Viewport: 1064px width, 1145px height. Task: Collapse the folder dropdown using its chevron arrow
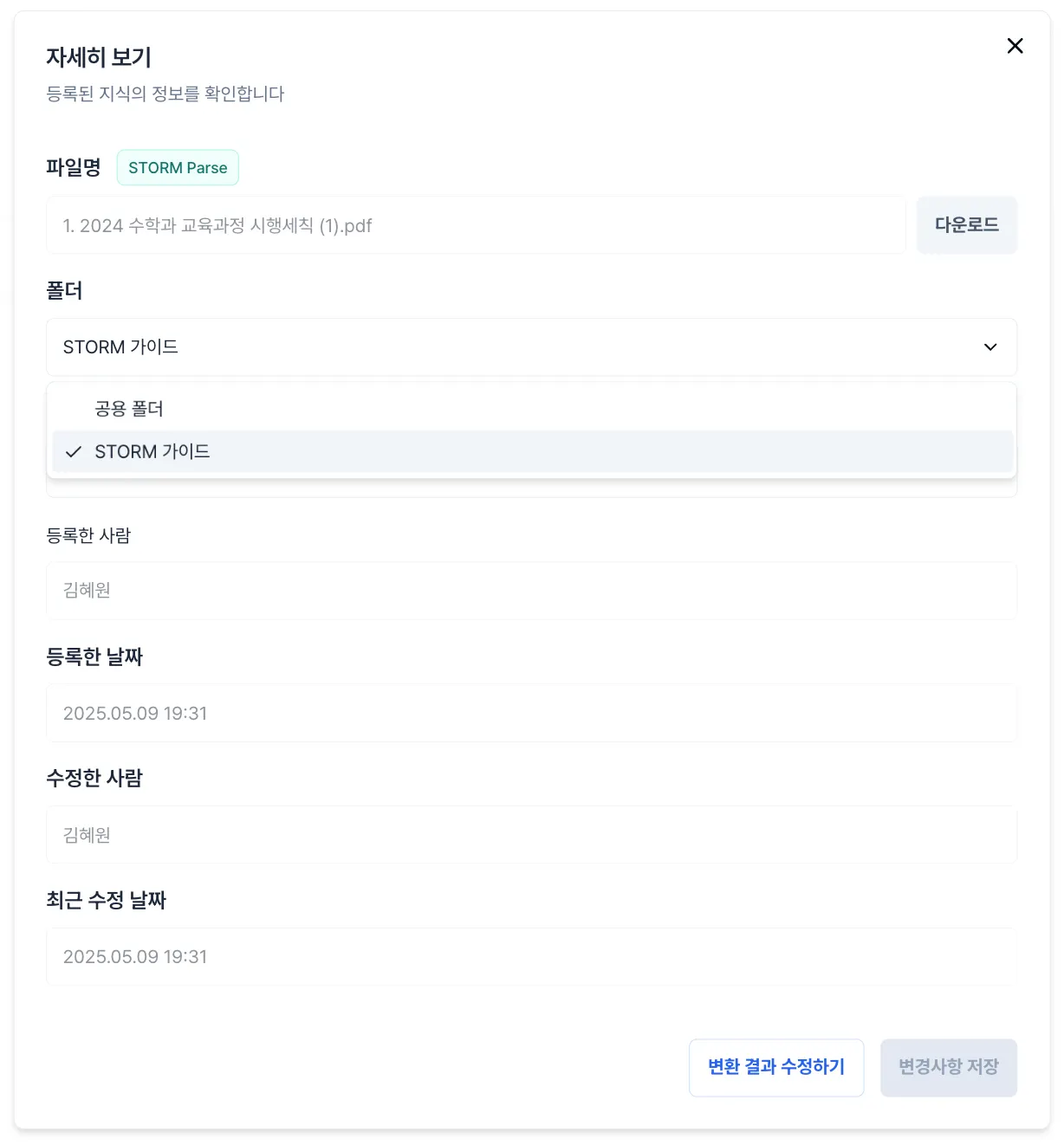990,347
